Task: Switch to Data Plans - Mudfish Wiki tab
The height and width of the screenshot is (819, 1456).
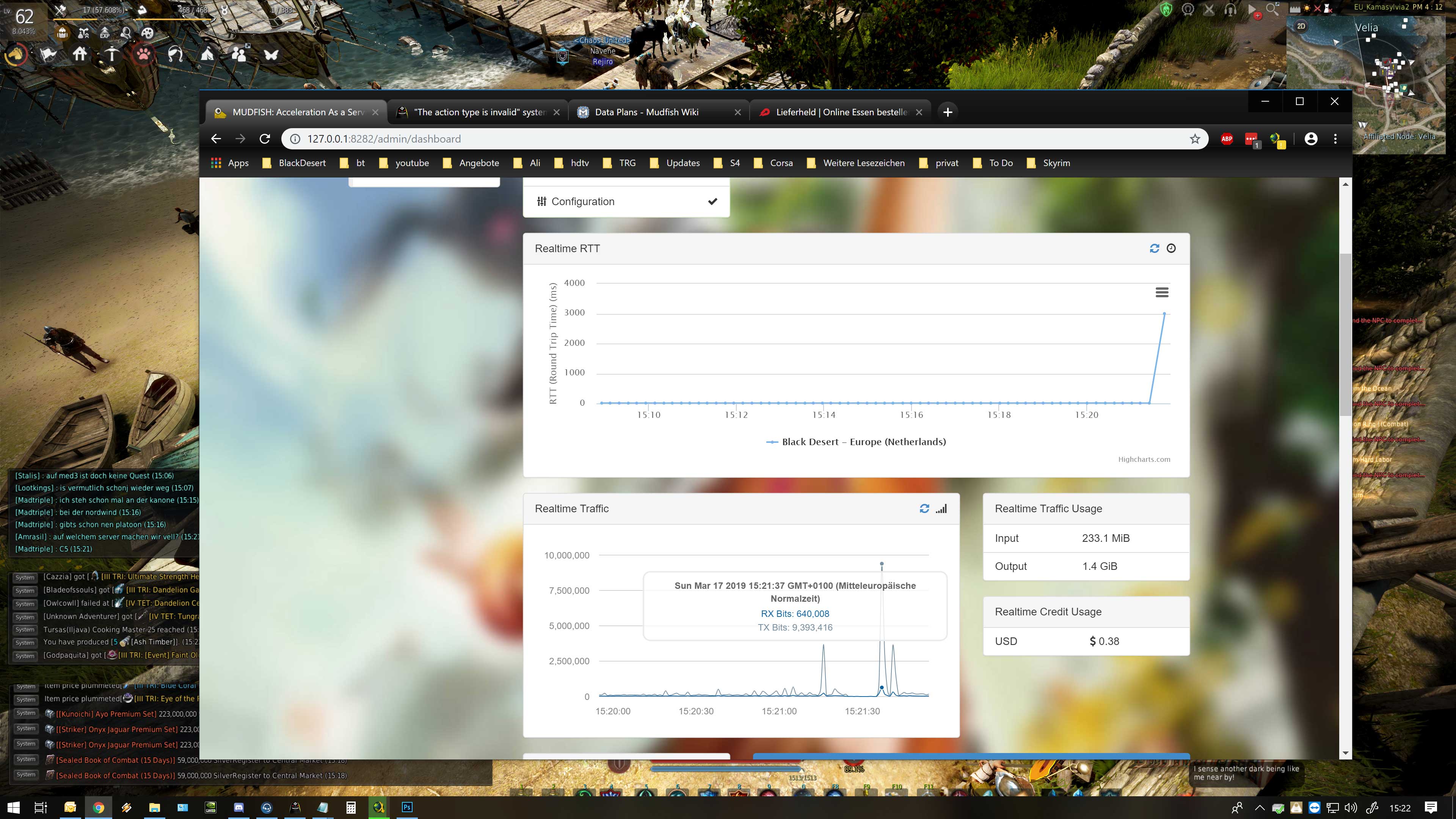Action: [x=659, y=112]
